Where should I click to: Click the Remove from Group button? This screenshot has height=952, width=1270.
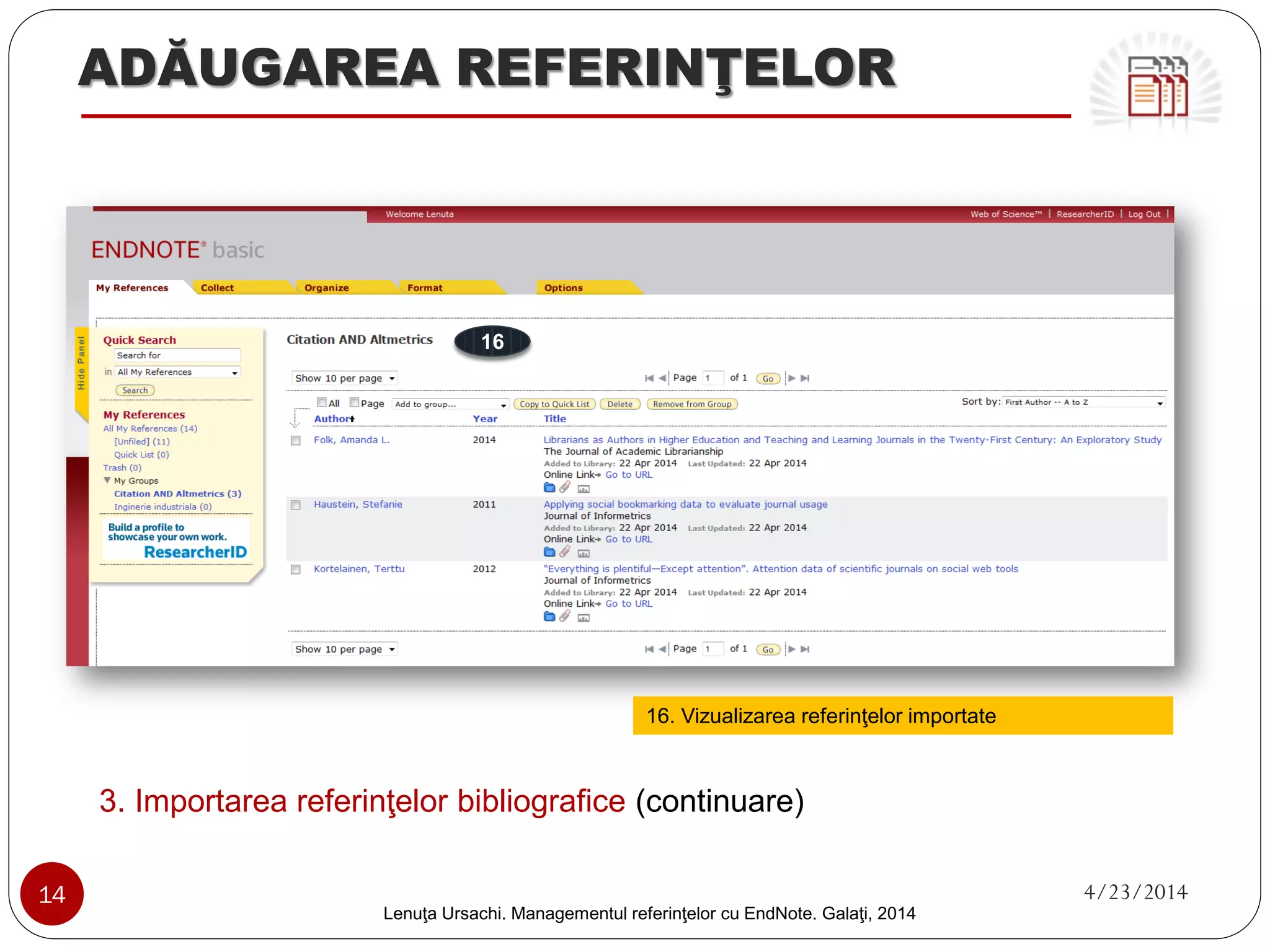point(692,404)
